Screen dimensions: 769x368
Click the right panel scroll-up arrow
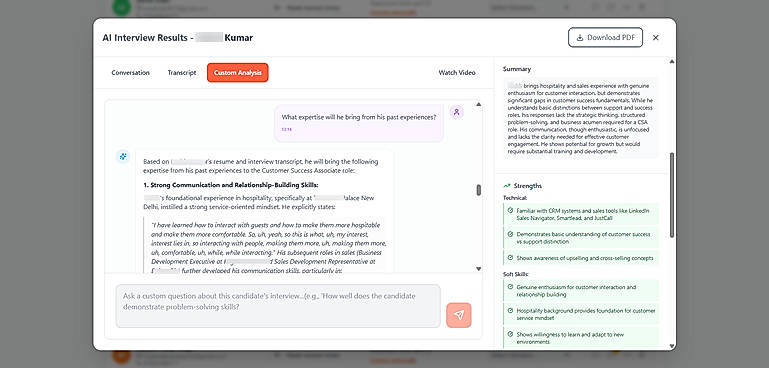[672, 61]
